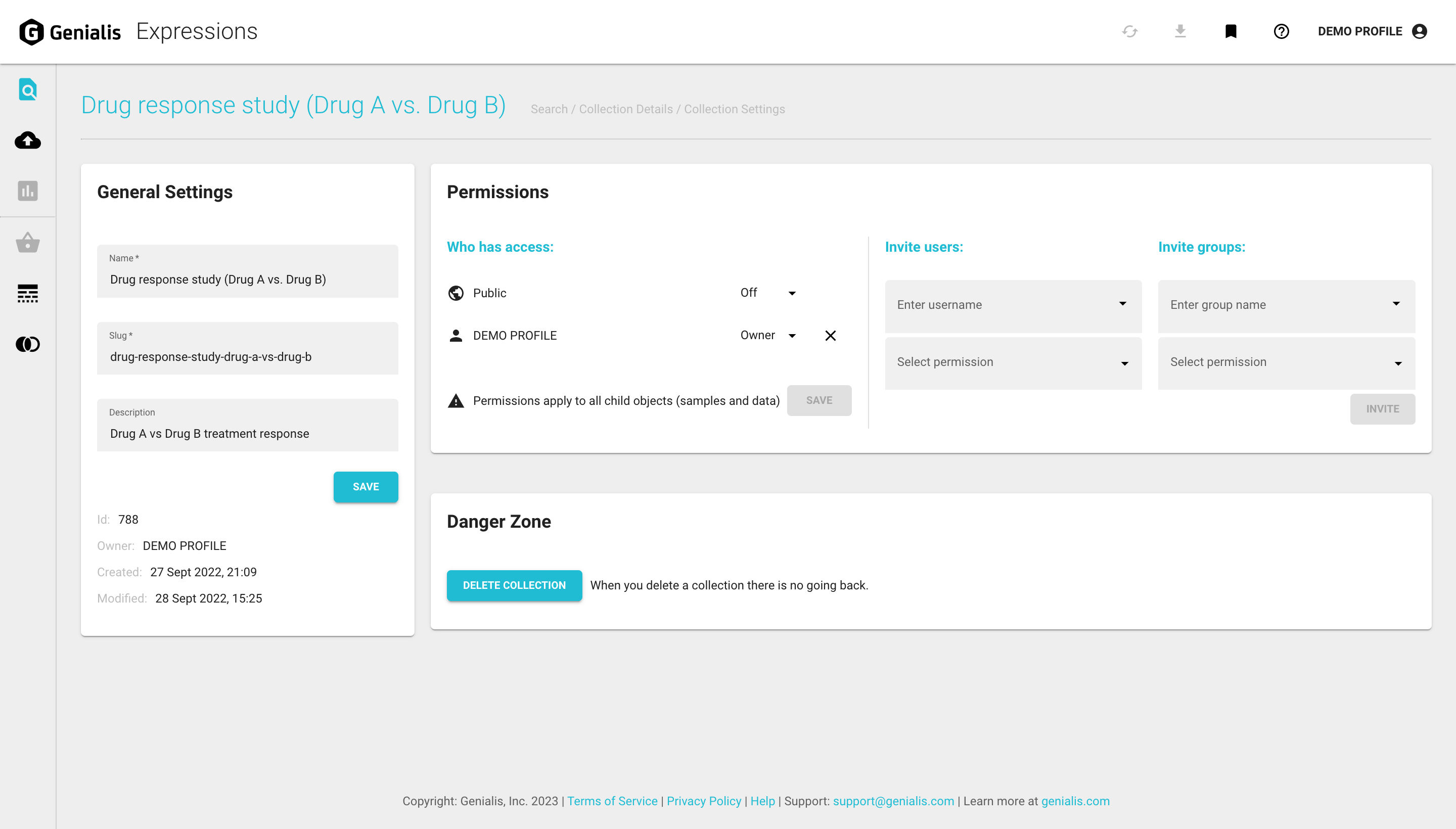Image resolution: width=1456 pixels, height=829 pixels.
Task: Remove DEMO PROFILE from access list
Action: pos(830,335)
